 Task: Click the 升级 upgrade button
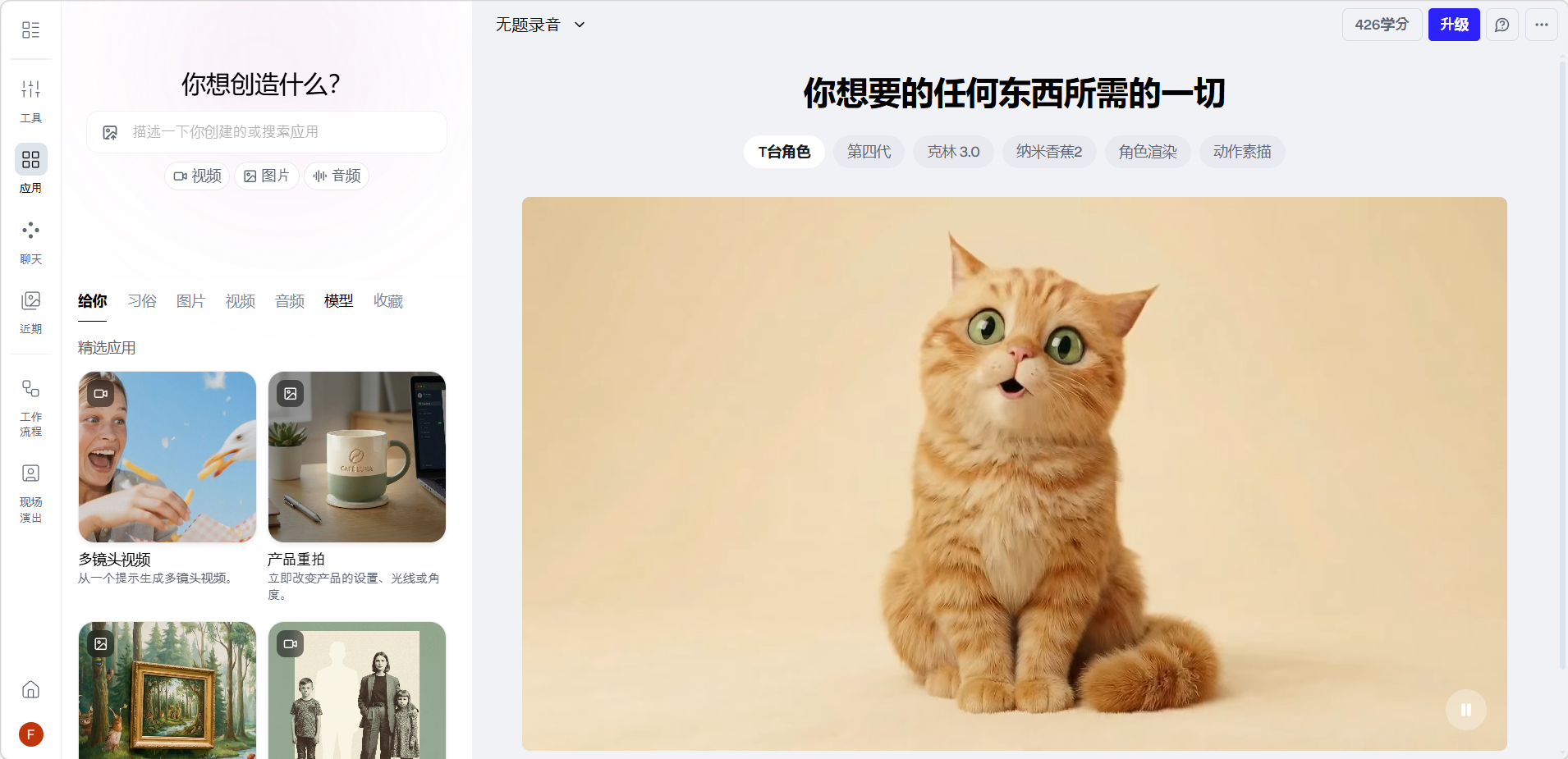click(x=1454, y=25)
